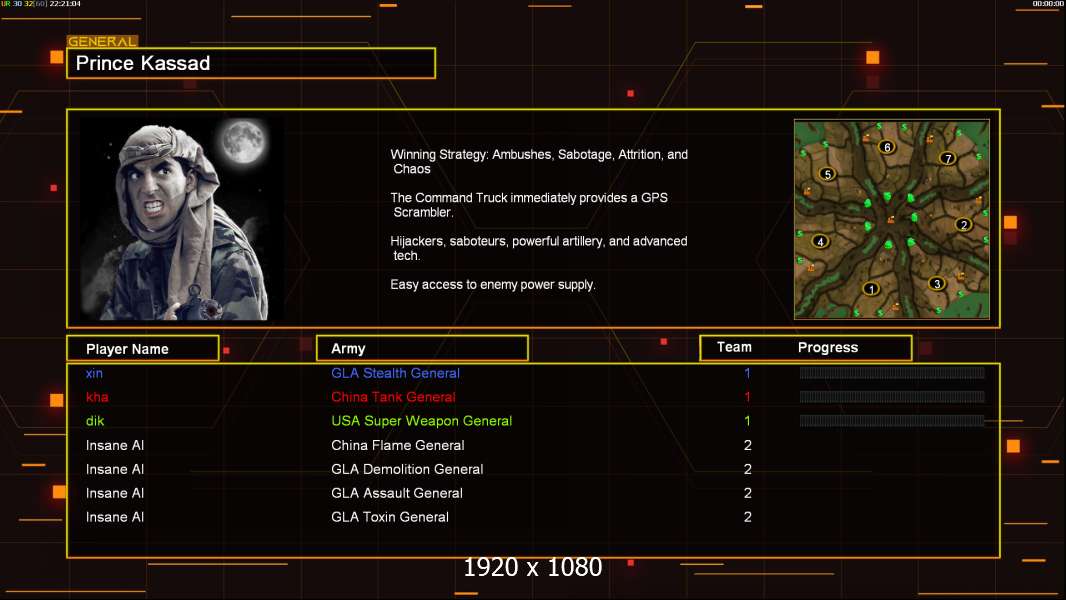Click team number for GLA Toxin General
This screenshot has height=600, width=1066.
click(x=747, y=516)
